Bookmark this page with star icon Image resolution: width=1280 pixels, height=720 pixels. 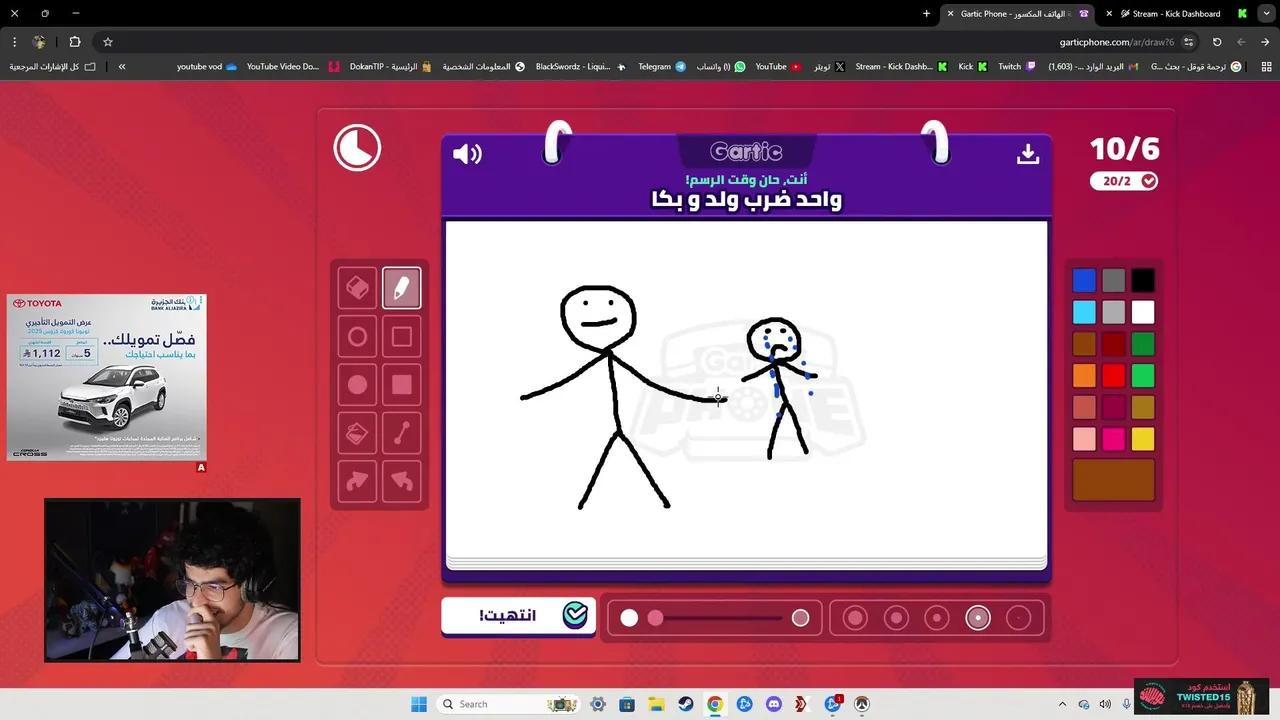(108, 42)
